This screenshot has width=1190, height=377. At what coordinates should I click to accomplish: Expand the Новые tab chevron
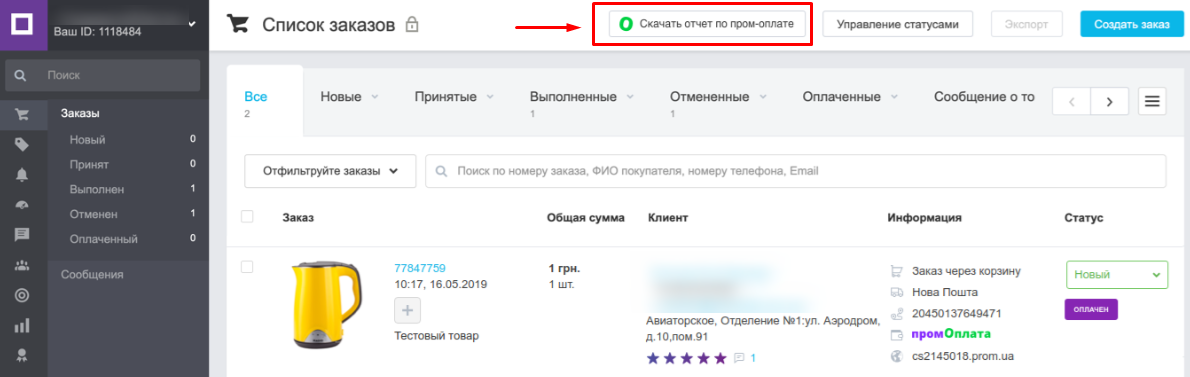coord(375,97)
